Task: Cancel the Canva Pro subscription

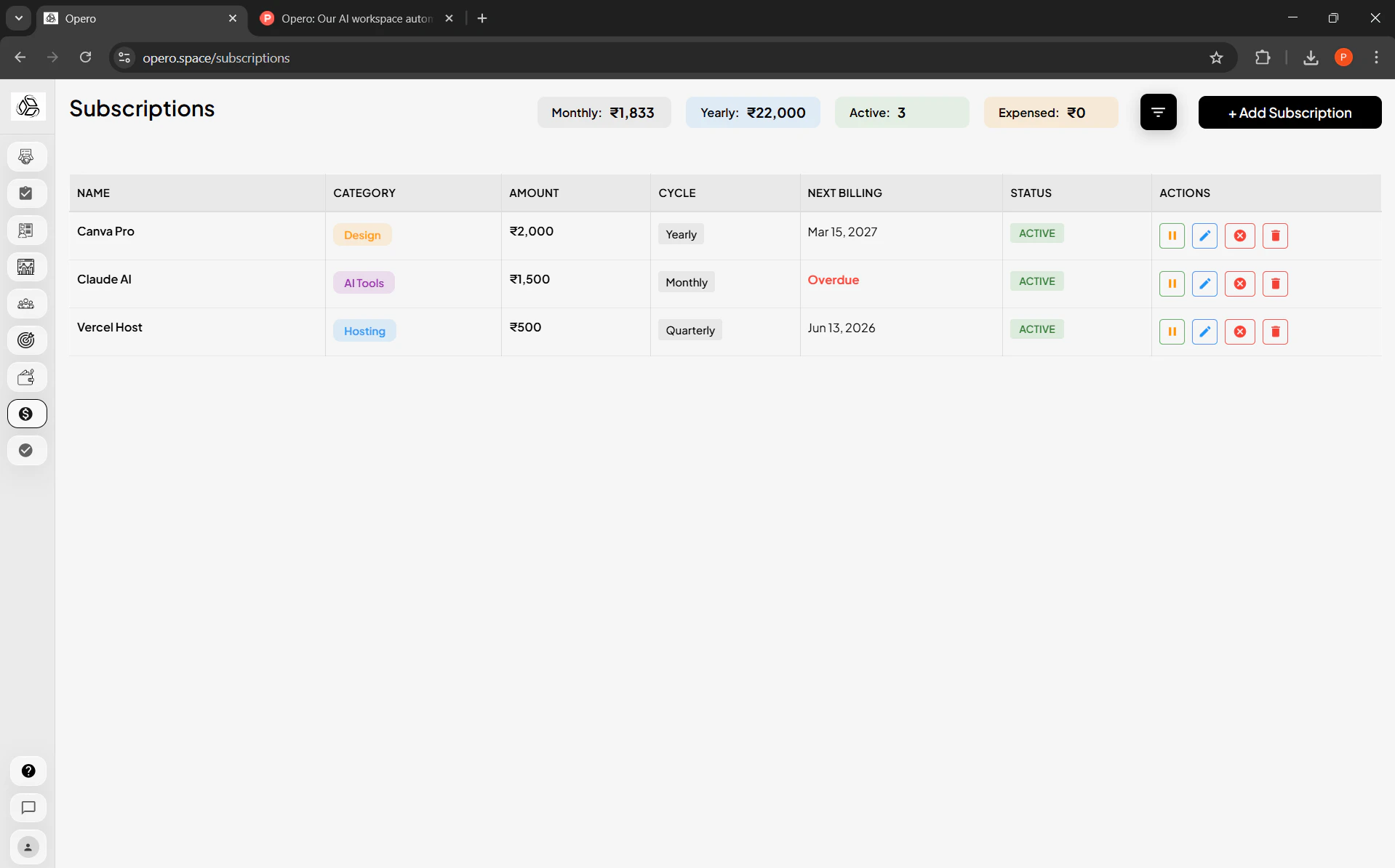Action: (x=1239, y=236)
